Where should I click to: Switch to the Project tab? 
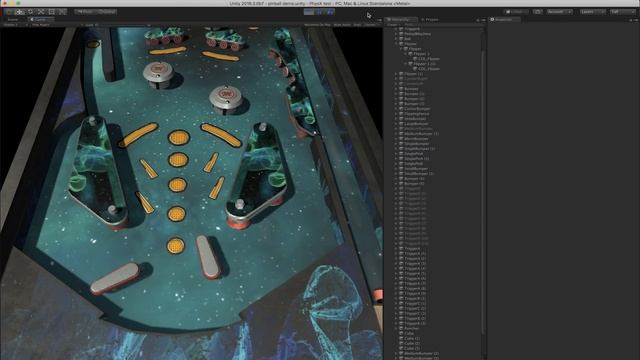point(430,19)
